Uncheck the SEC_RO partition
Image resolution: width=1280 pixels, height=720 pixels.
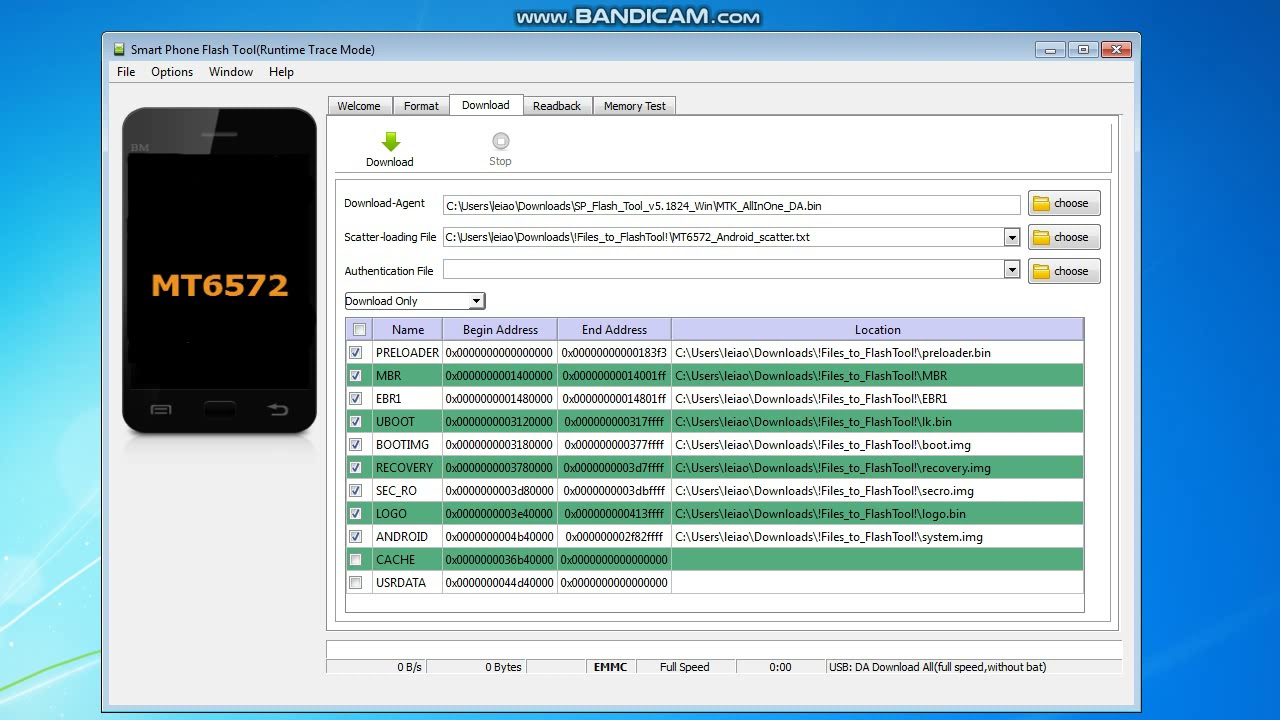355,491
